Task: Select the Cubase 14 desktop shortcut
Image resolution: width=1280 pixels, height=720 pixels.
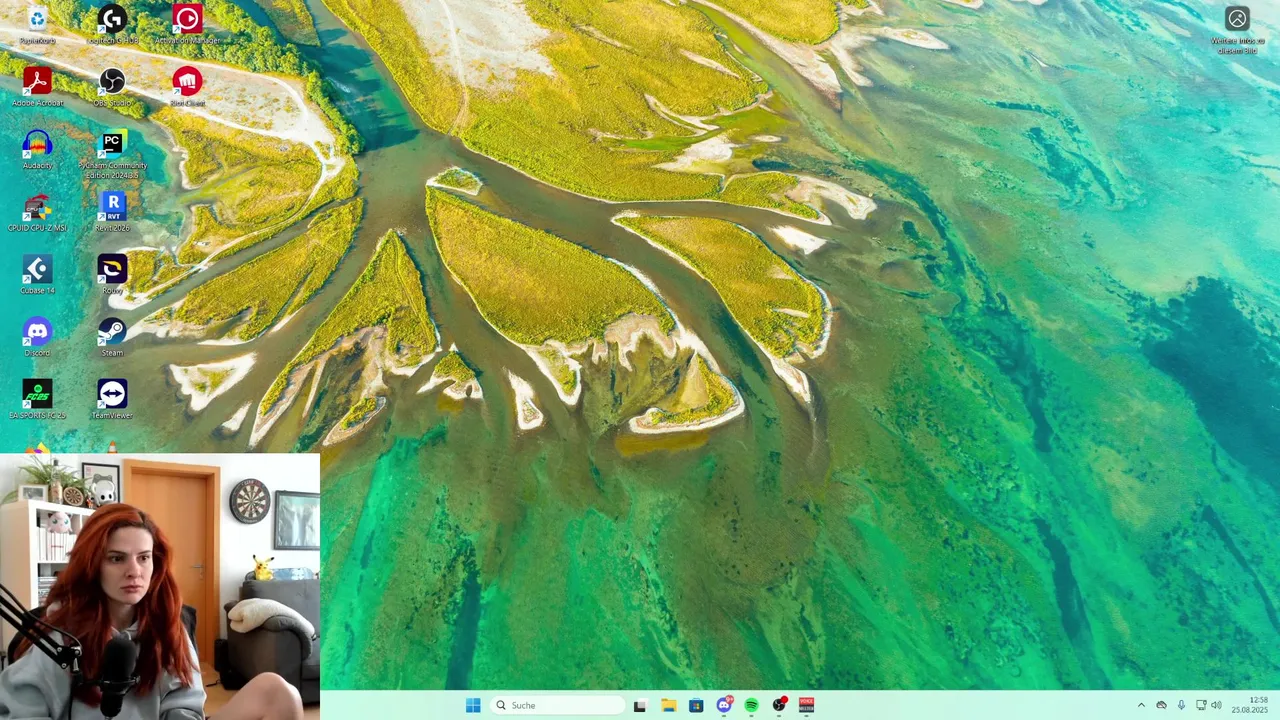Action: pos(37,275)
